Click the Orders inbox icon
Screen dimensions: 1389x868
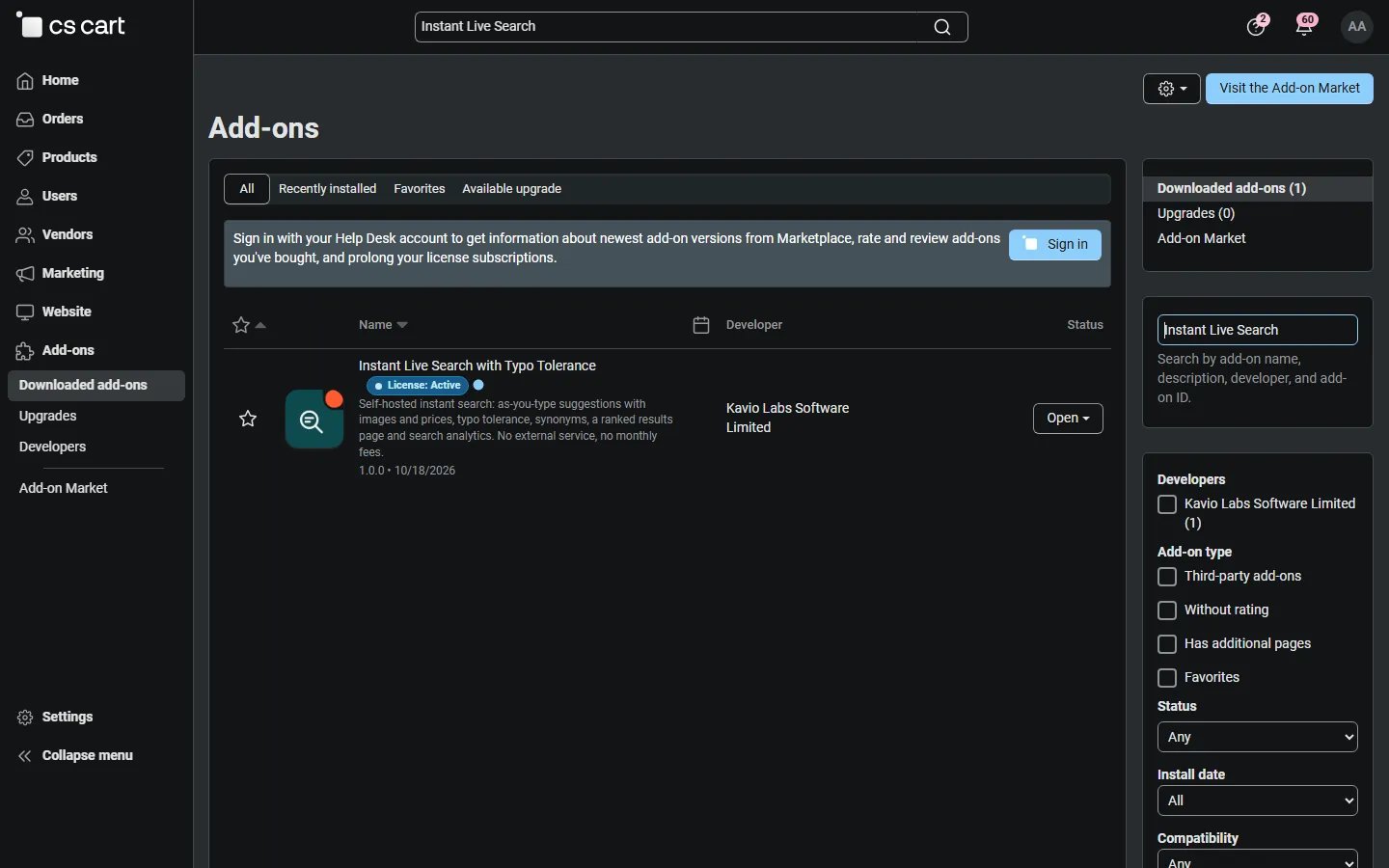(25, 120)
